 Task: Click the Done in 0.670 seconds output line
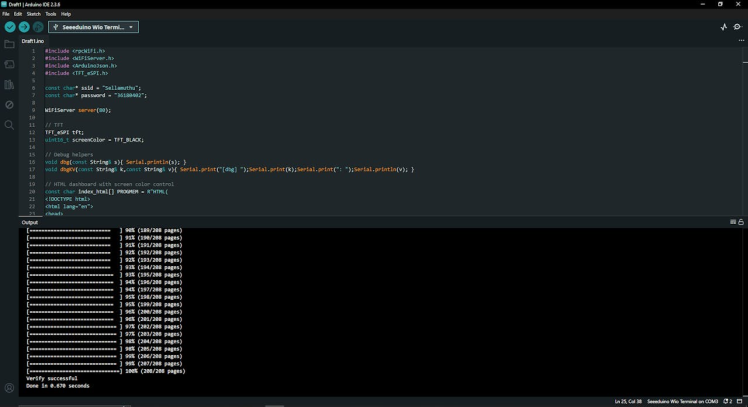(58, 386)
